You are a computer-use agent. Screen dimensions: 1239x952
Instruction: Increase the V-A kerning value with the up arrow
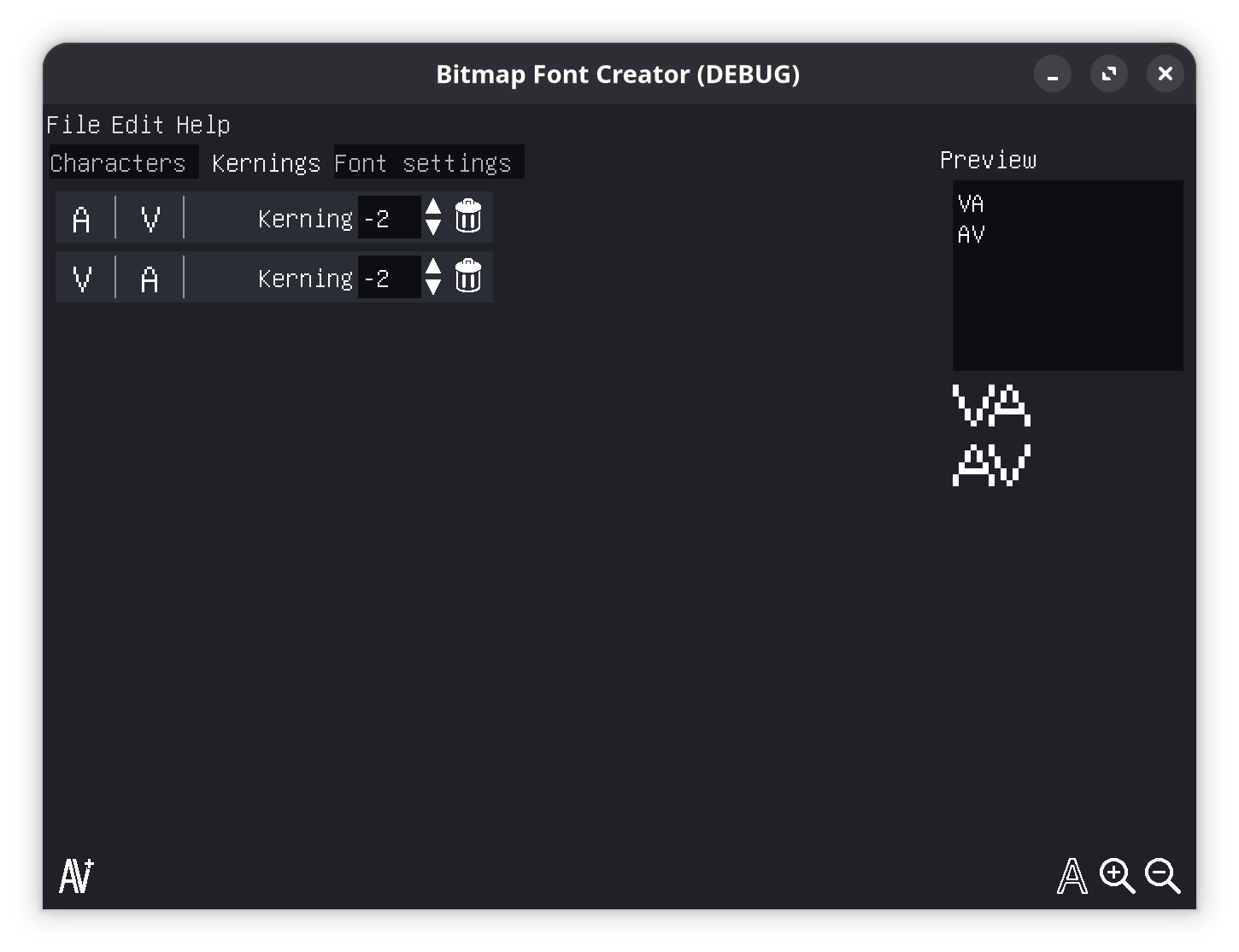click(x=433, y=266)
